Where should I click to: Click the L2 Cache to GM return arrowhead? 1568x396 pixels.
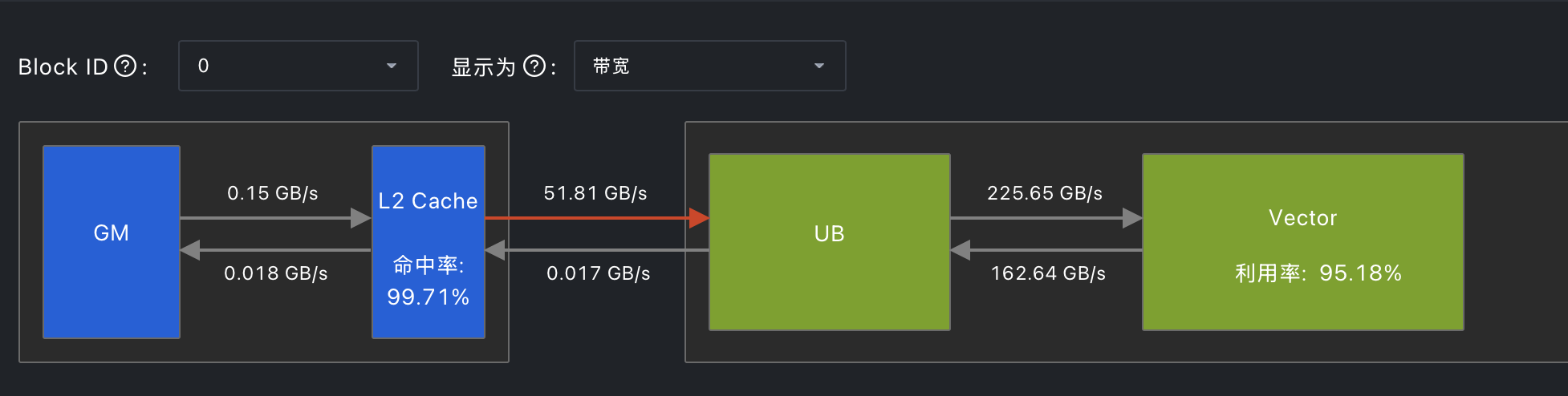pyautogui.click(x=190, y=250)
